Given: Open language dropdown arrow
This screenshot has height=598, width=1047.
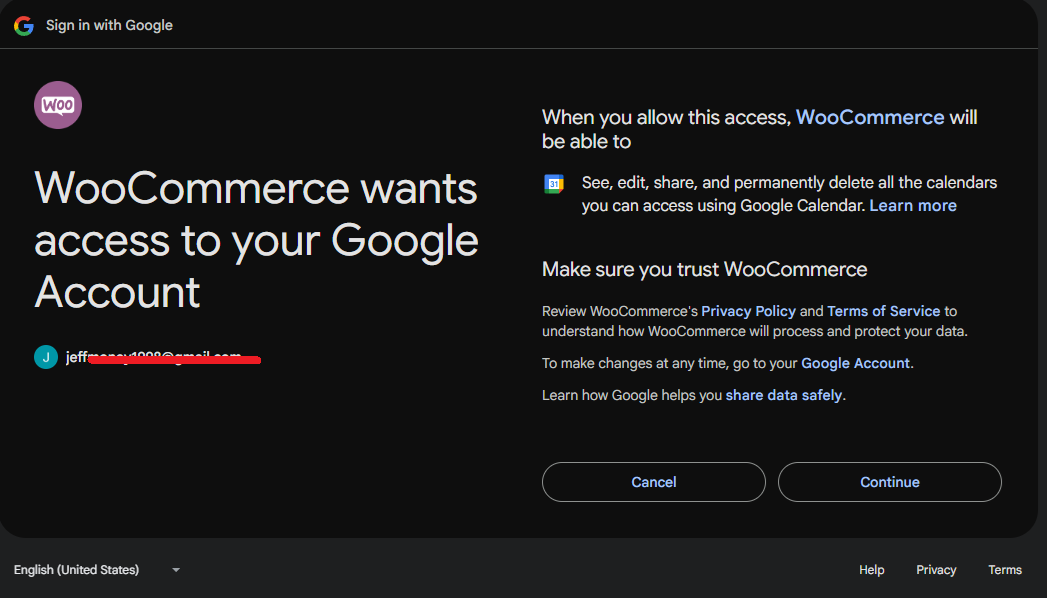Looking at the screenshot, I should pyautogui.click(x=176, y=570).
